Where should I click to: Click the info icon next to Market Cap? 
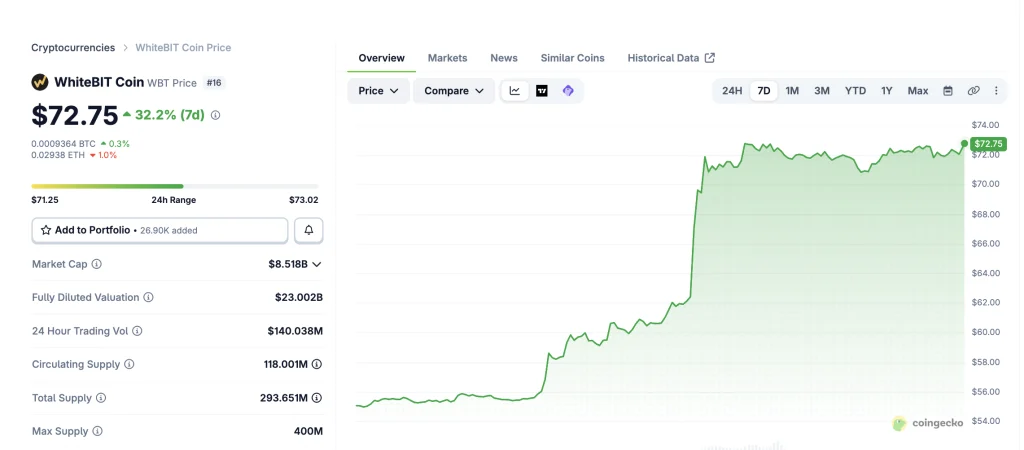coord(97,264)
